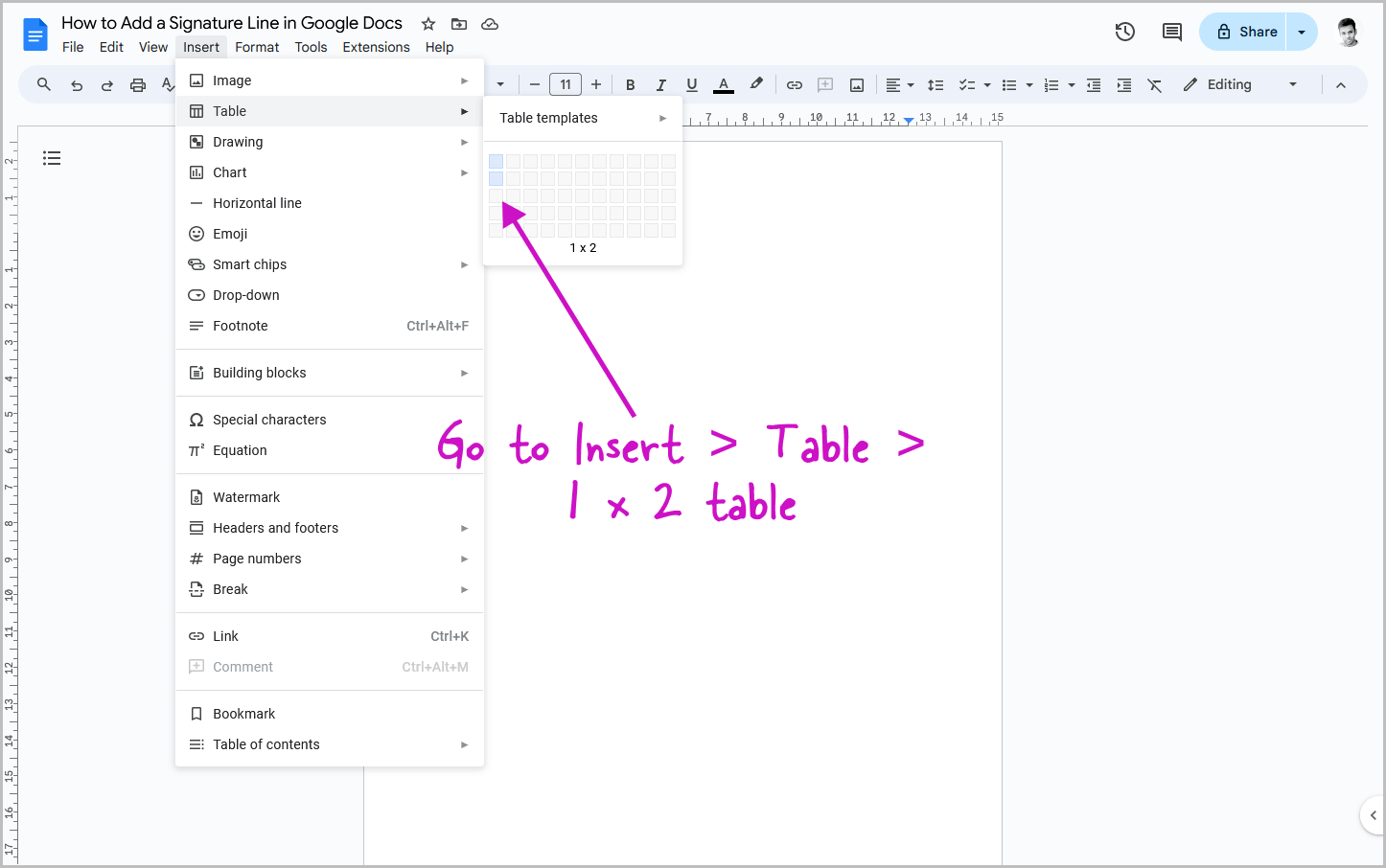Open checklist toolbar button
The image size is (1386, 868).
[x=967, y=84]
